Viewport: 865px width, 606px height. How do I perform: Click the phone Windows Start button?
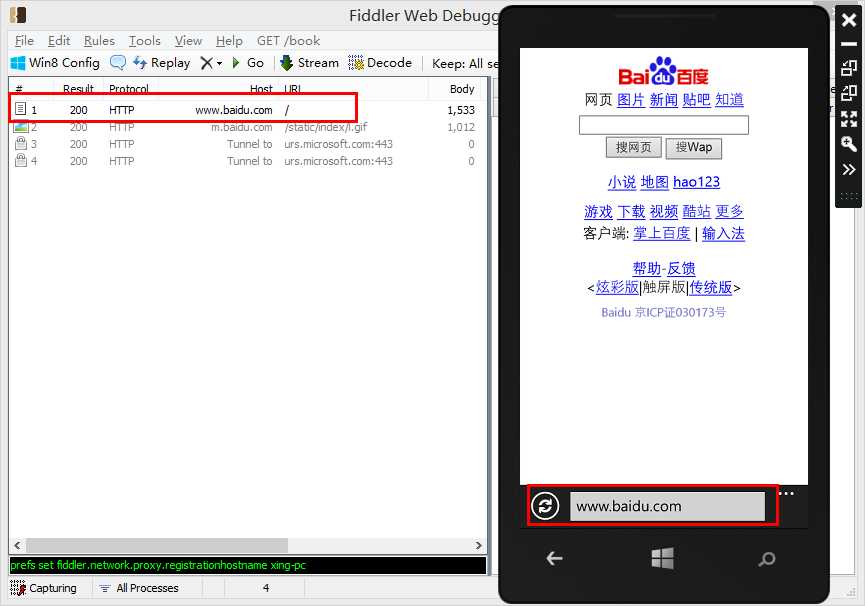[663, 558]
